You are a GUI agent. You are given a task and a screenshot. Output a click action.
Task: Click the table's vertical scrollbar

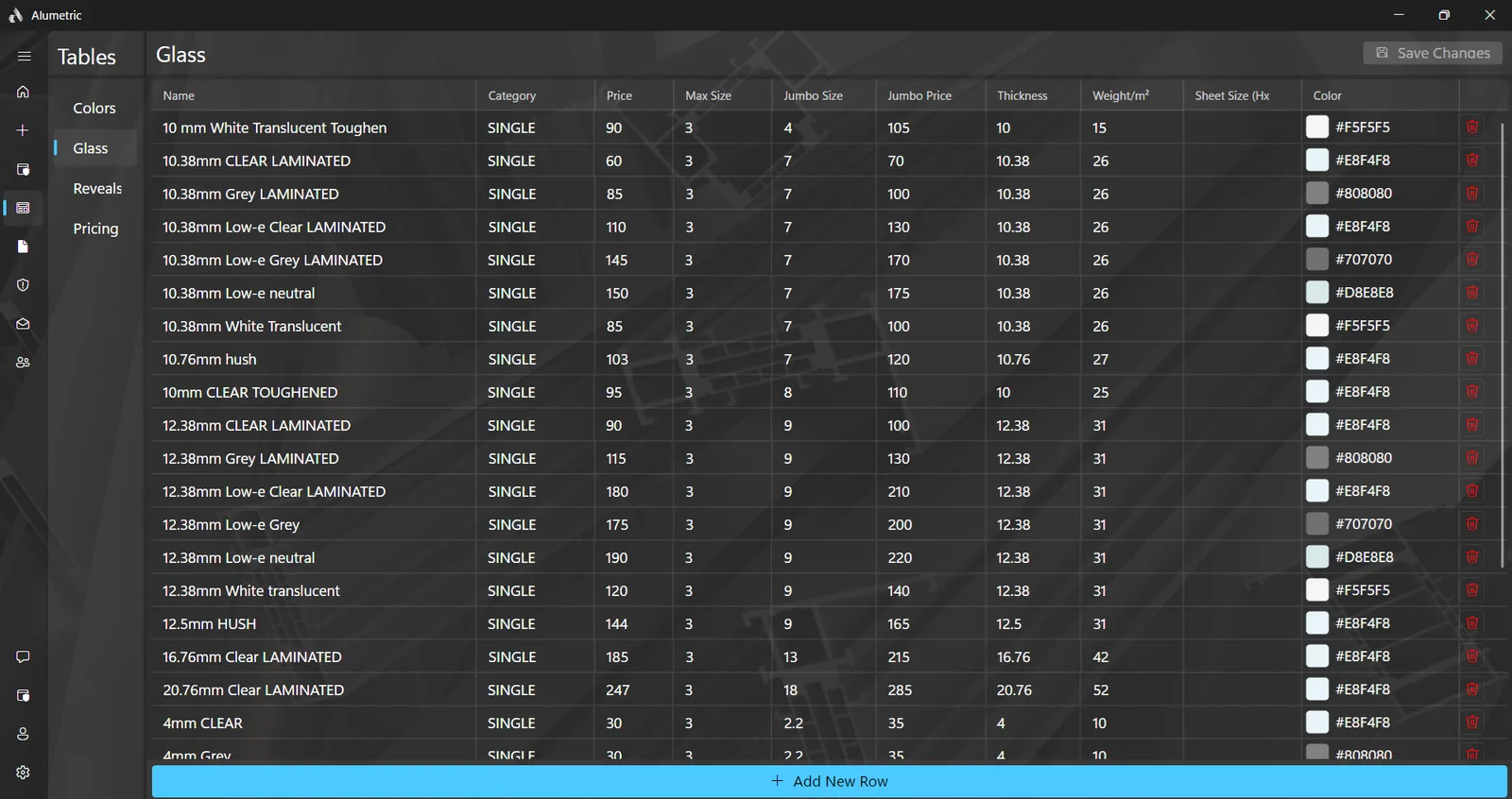1503,345
